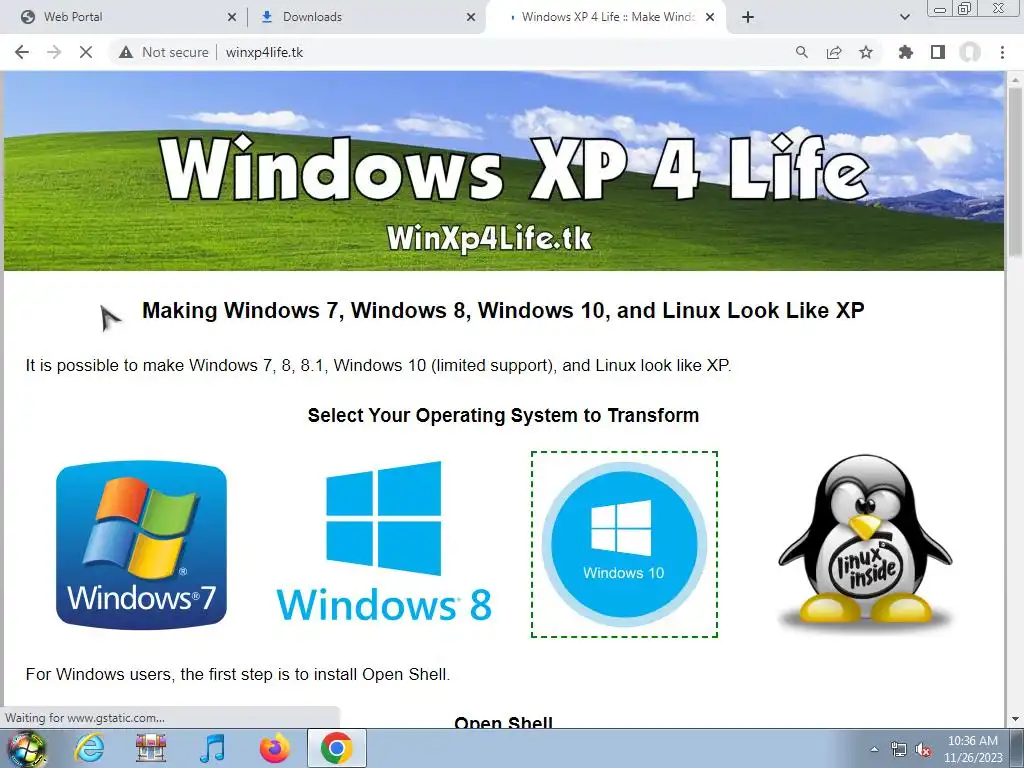Click the address bar URL winxp4life.tk
Viewport: 1024px width, 768px height.
click(x=264, y=52)
